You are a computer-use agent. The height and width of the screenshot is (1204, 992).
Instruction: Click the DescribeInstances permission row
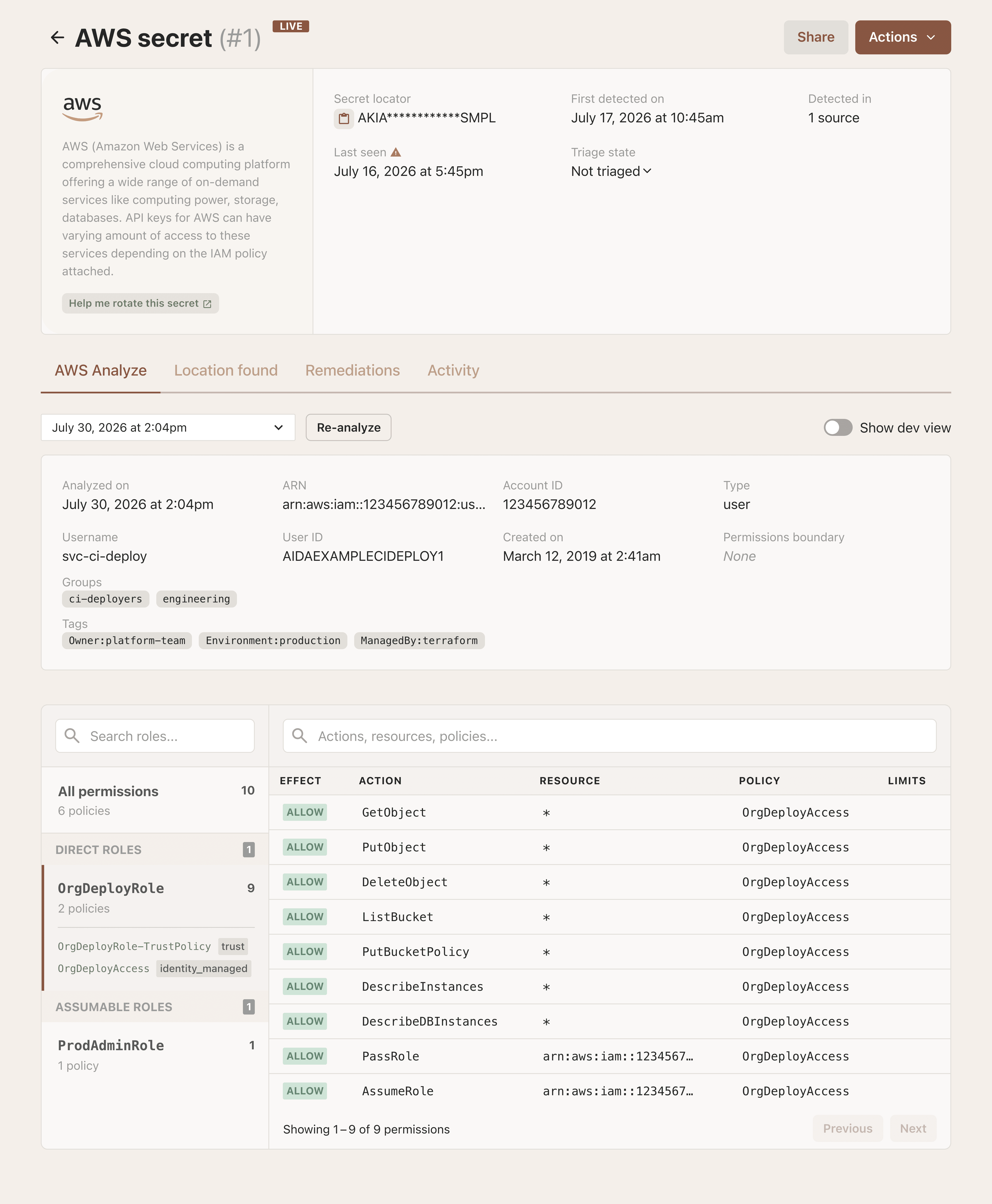610,987
